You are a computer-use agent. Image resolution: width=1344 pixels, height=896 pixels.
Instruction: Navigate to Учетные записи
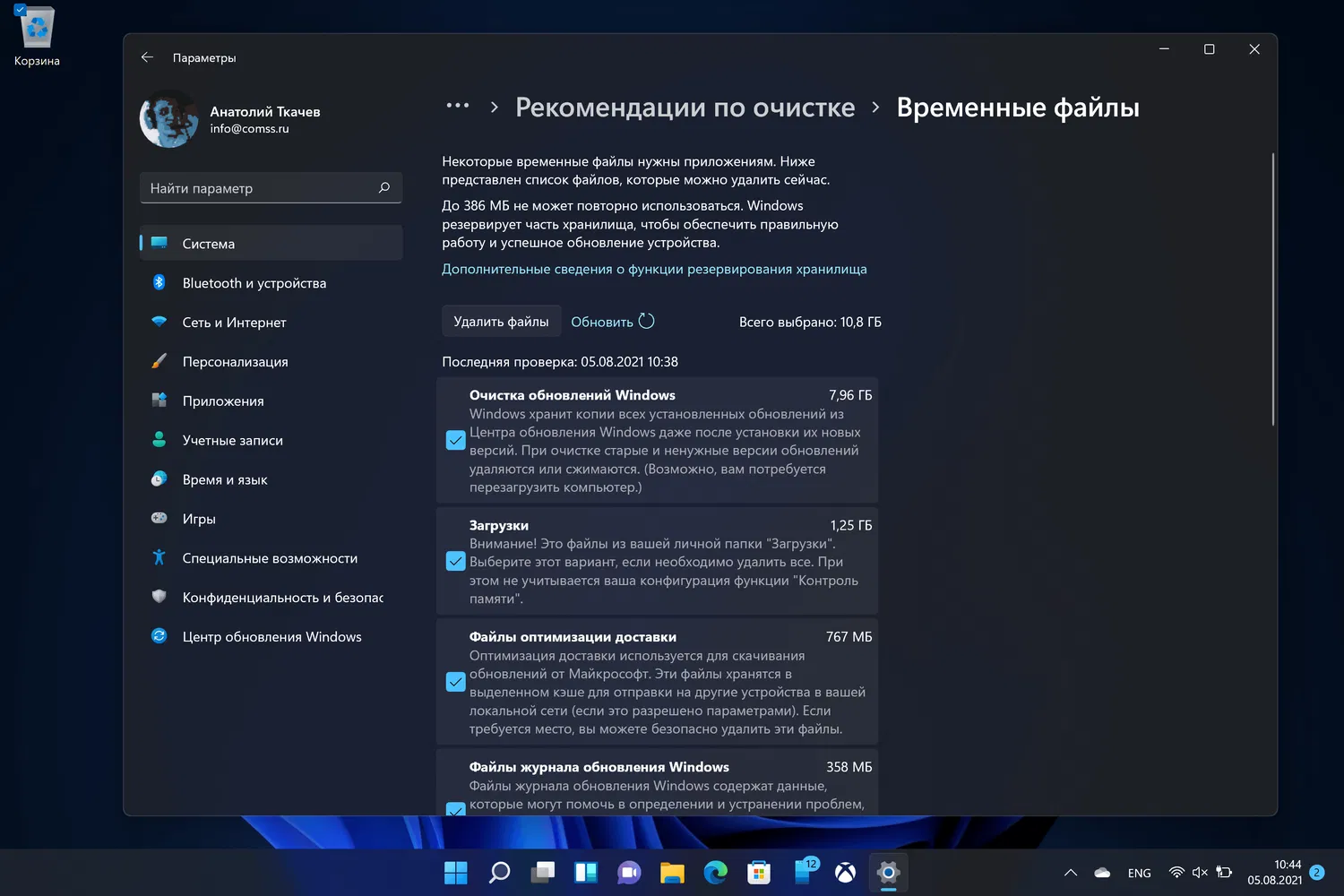271,440
